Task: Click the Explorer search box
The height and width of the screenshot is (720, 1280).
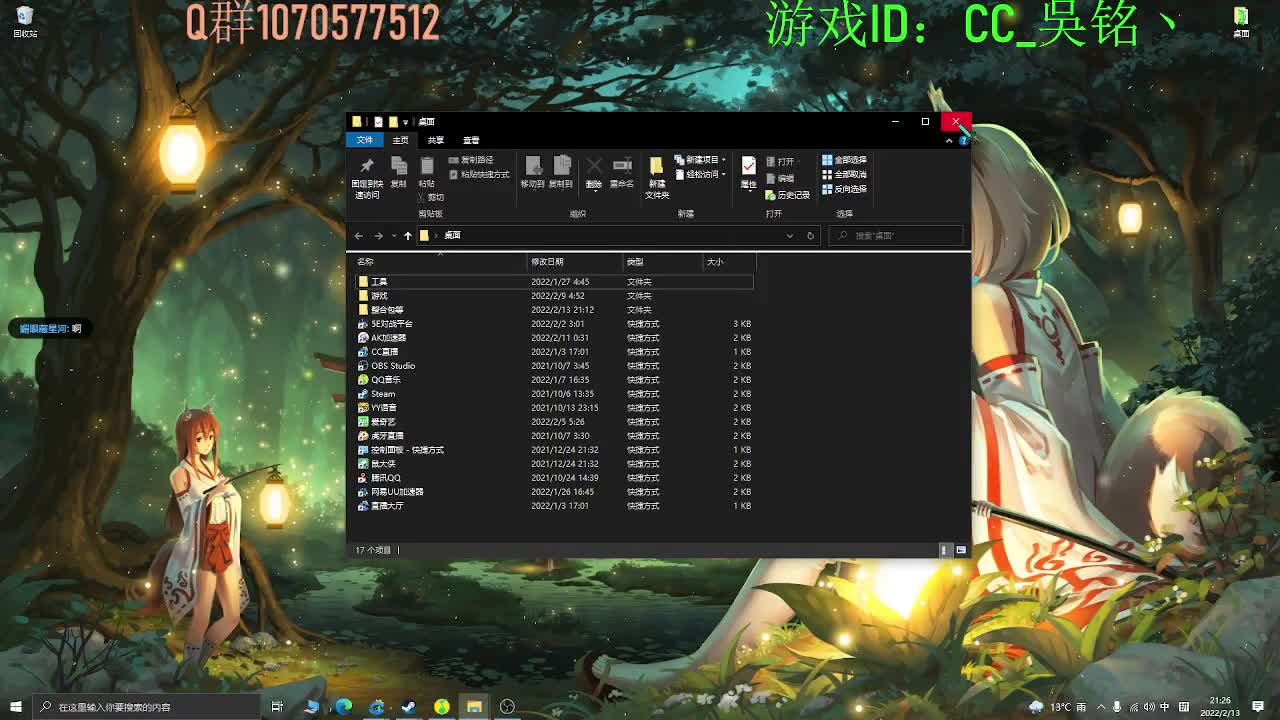Action: click(900, 236)
